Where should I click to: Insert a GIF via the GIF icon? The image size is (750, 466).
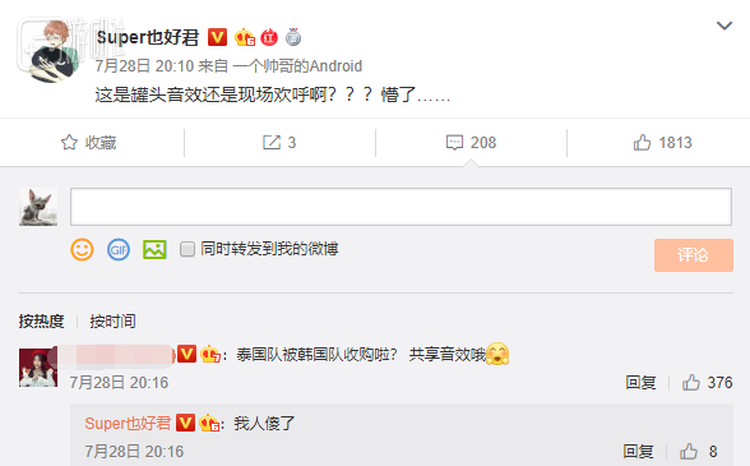point(118,250)
